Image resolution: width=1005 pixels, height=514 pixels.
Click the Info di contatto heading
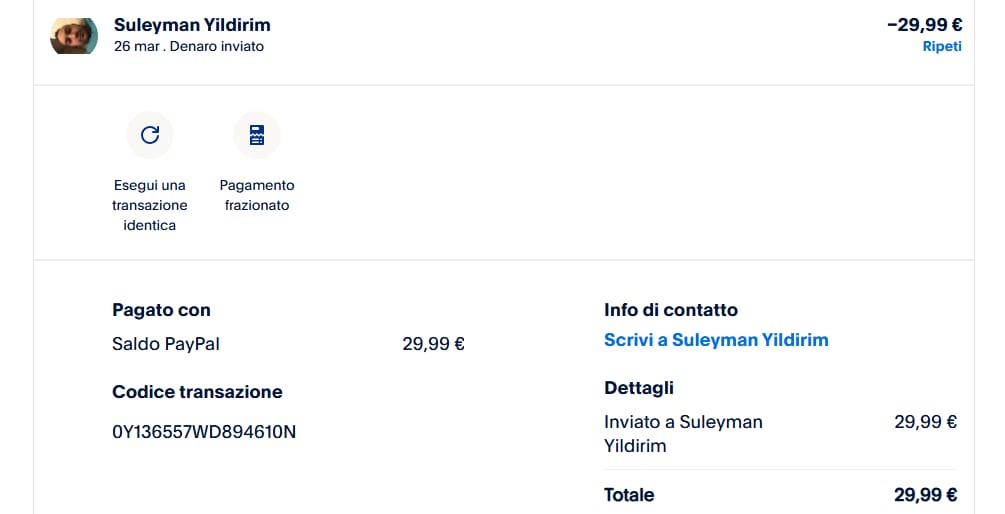(x=670, y=310)
